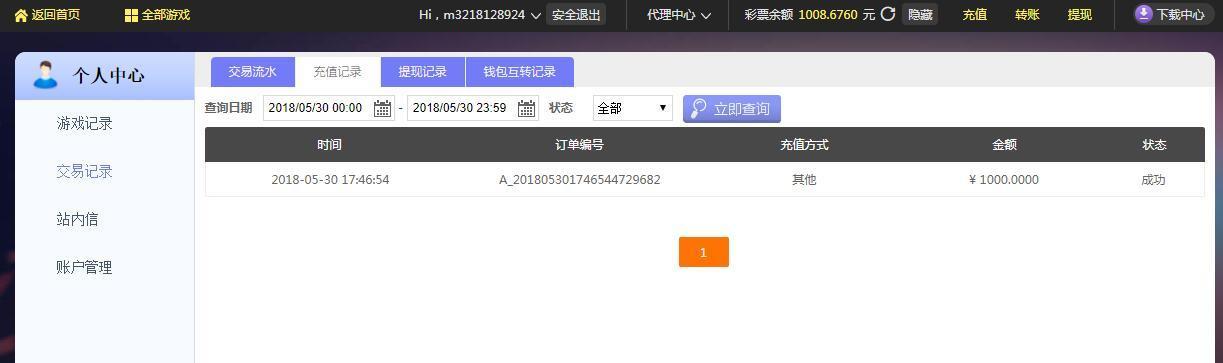Go to the 钱包互转记录 tab
The width and height of the screenshot is (1223, 363).
[x=520, y=72]
